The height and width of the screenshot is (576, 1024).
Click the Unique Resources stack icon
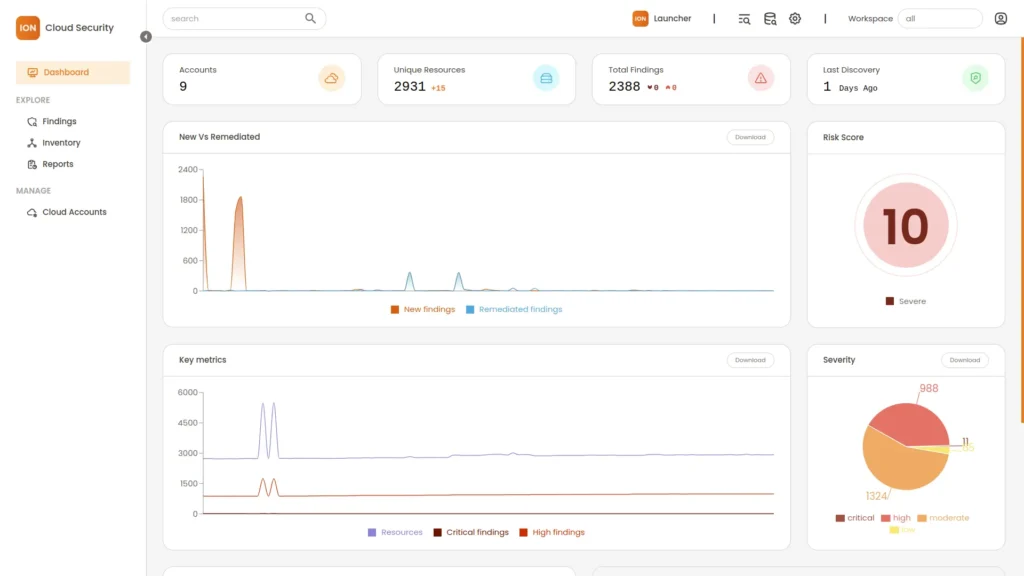tap(546, 78)
